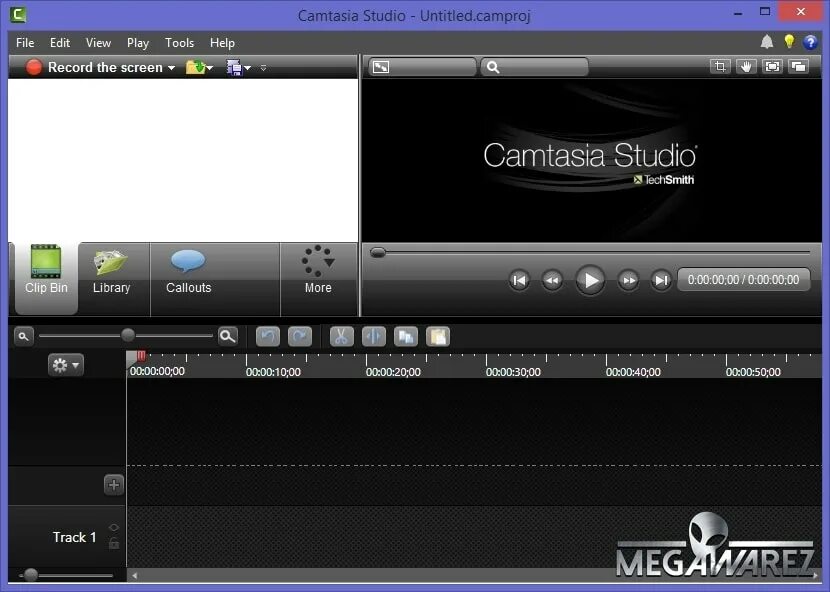830x592 pixels.
Task: Click timeline ruler at 00:00:20;00
Action: [393, 372]
